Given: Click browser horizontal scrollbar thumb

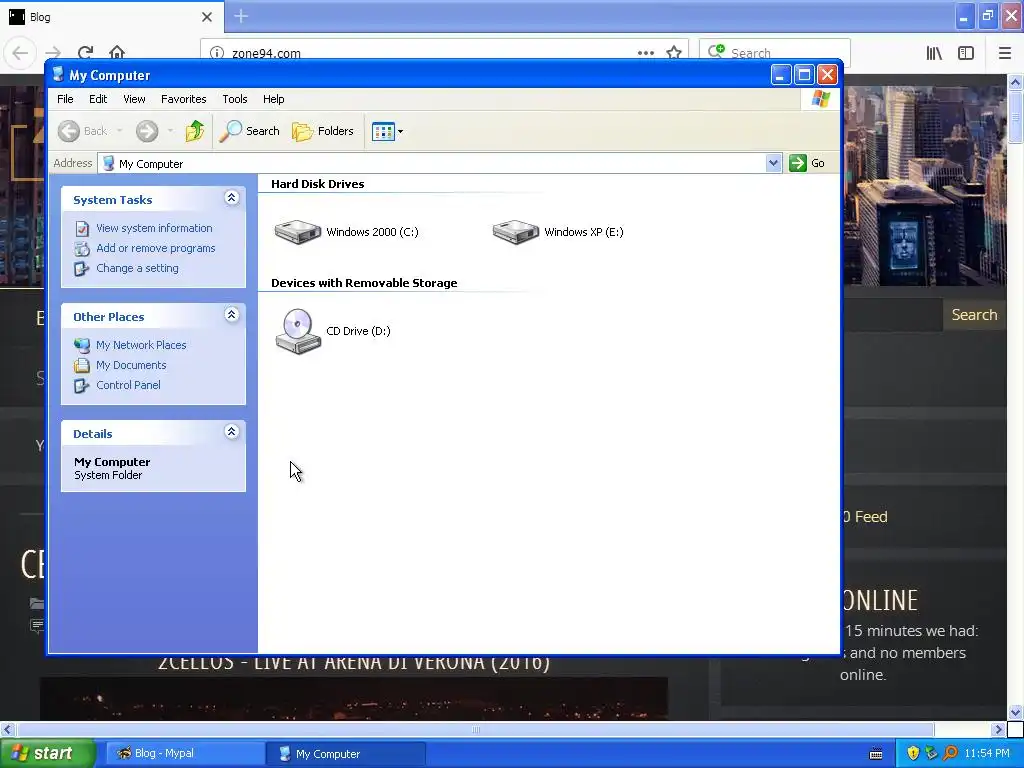Looking at the screenshot, I should pos(475,729).
